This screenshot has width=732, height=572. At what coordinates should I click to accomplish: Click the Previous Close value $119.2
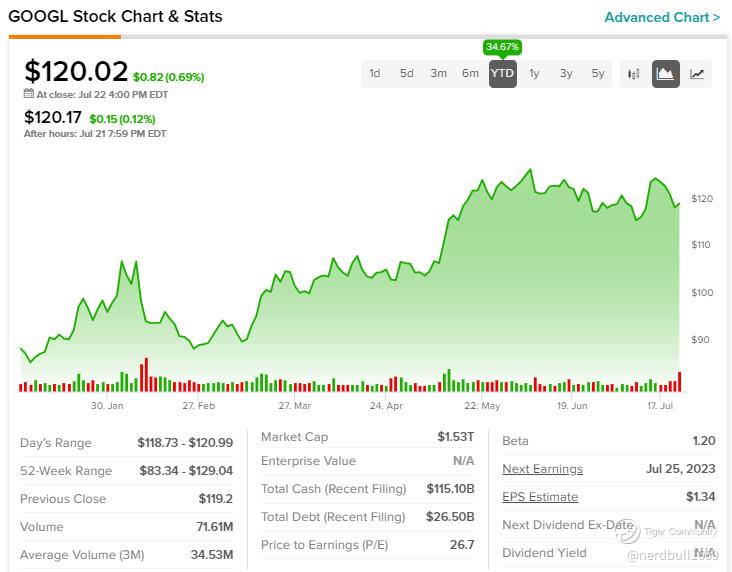(x=216, y=499)
